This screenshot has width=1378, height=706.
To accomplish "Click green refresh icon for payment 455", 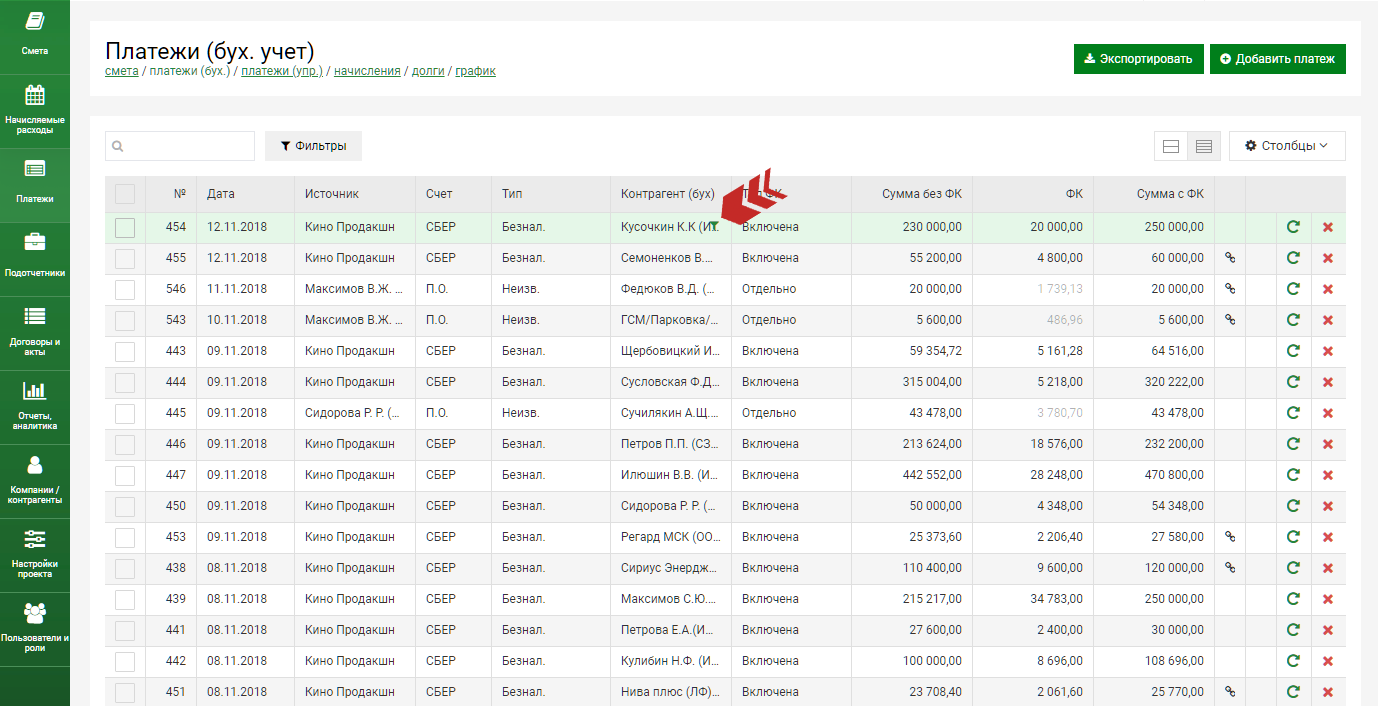I will click(1293, 258).
